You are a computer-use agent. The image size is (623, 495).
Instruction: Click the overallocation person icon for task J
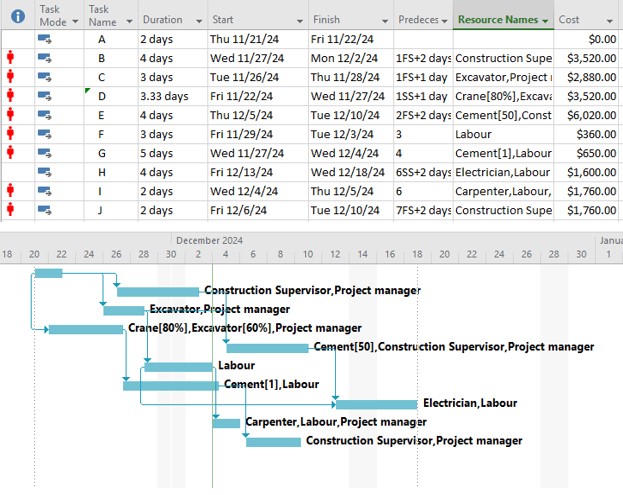[x=12, y=210]
